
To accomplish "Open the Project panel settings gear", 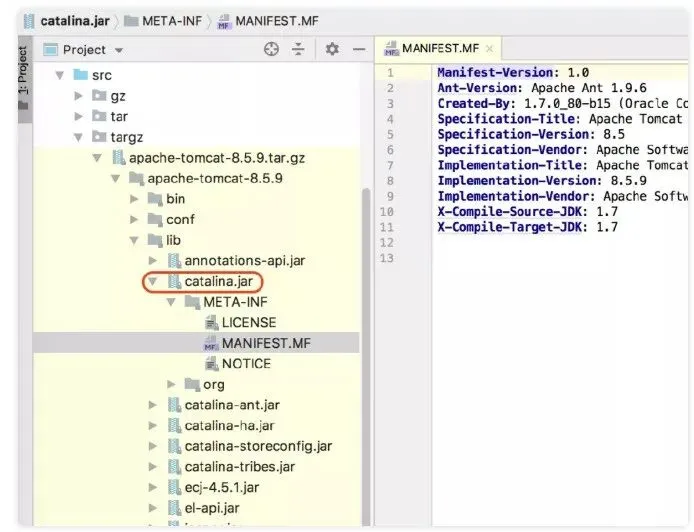I will (332, 49).
